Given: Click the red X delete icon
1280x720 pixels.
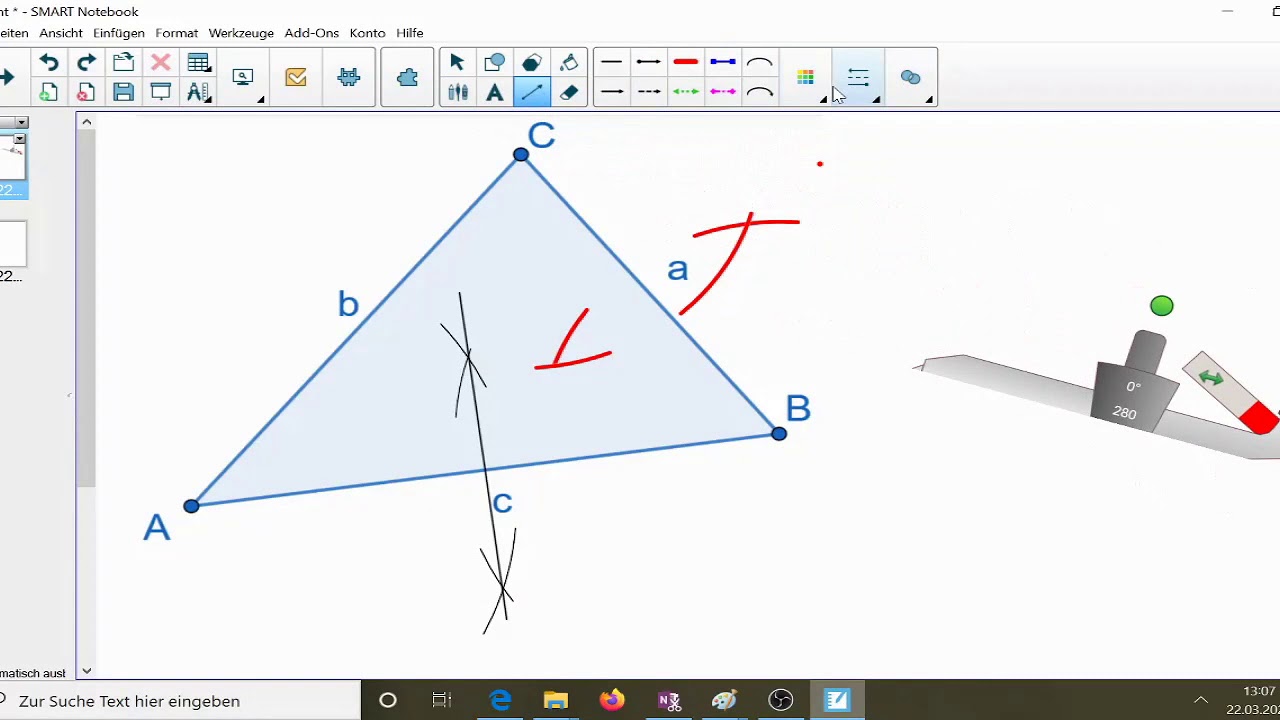Looking at the screenshot, I should (160, 63).
